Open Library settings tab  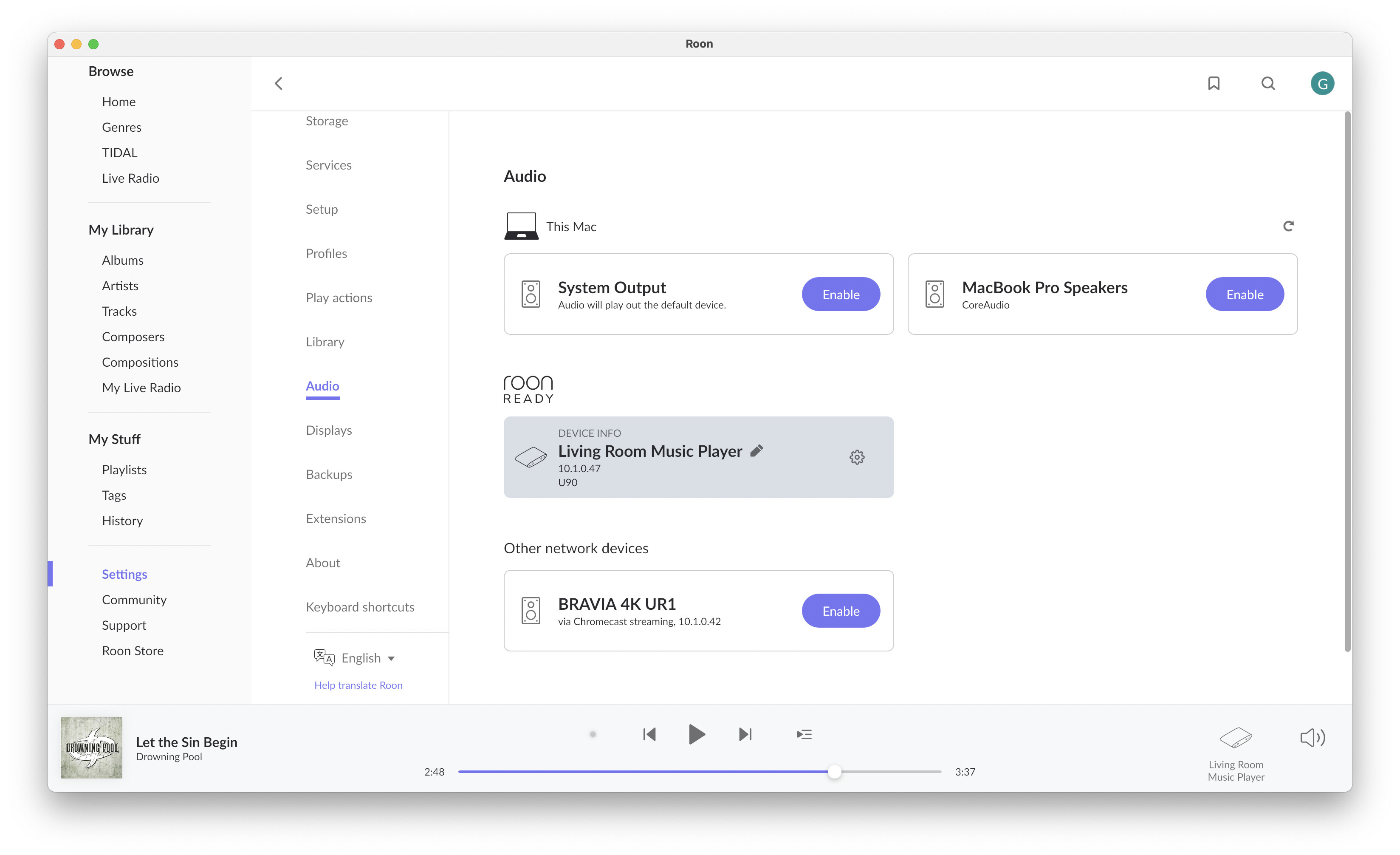[x=325, y=342]
